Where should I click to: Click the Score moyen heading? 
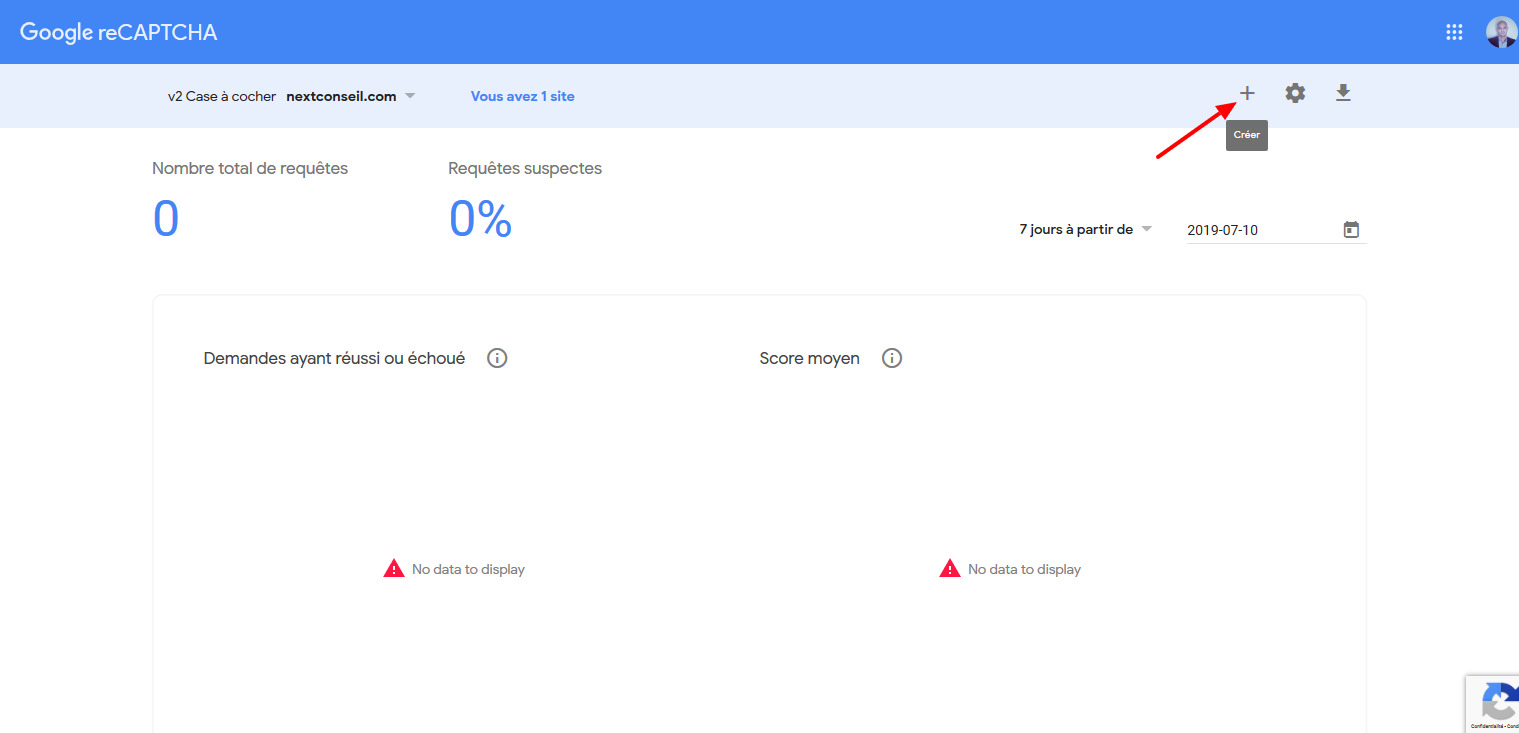[x=810, y=358]
